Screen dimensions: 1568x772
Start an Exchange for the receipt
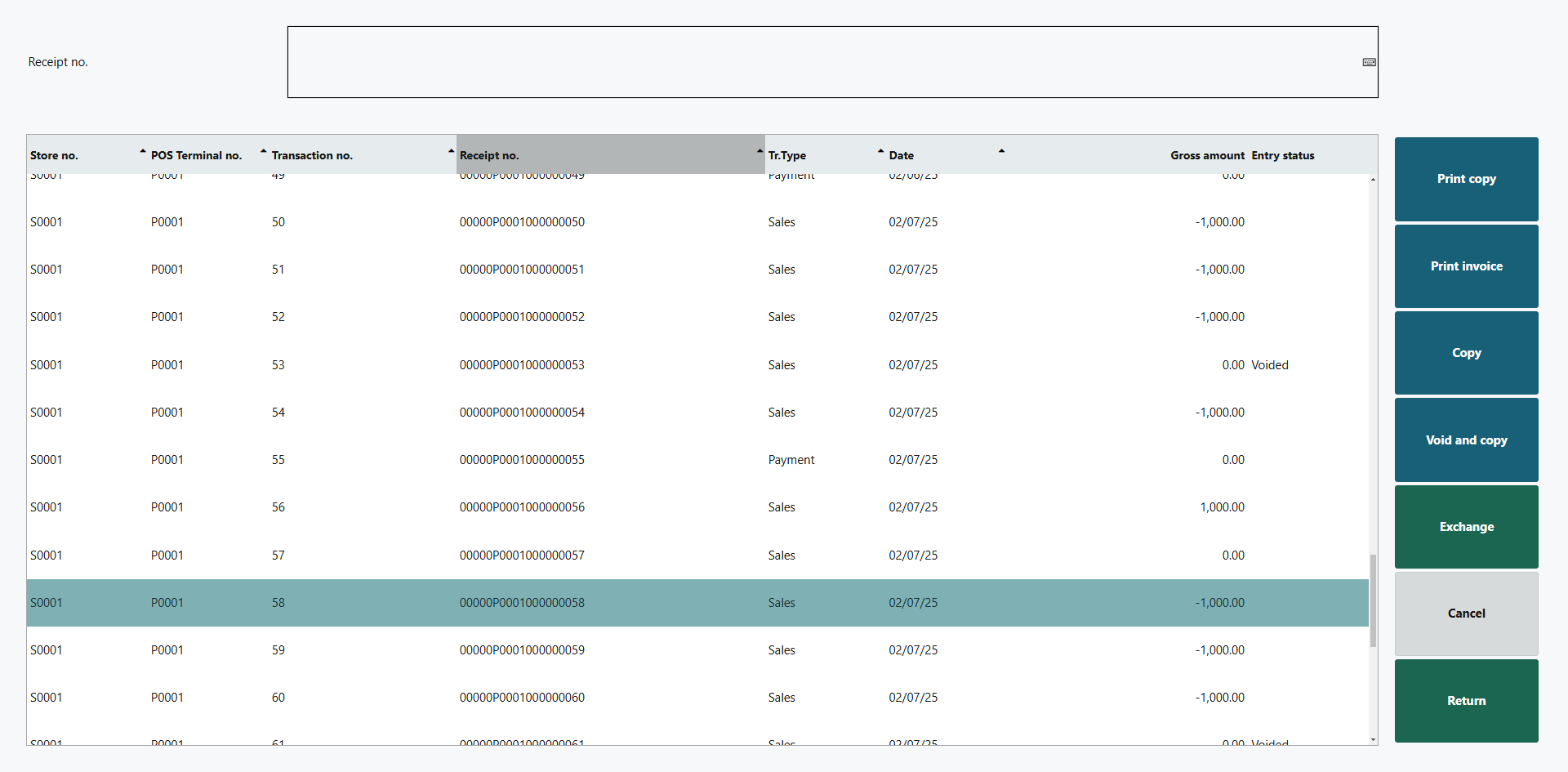[1466, 527]
